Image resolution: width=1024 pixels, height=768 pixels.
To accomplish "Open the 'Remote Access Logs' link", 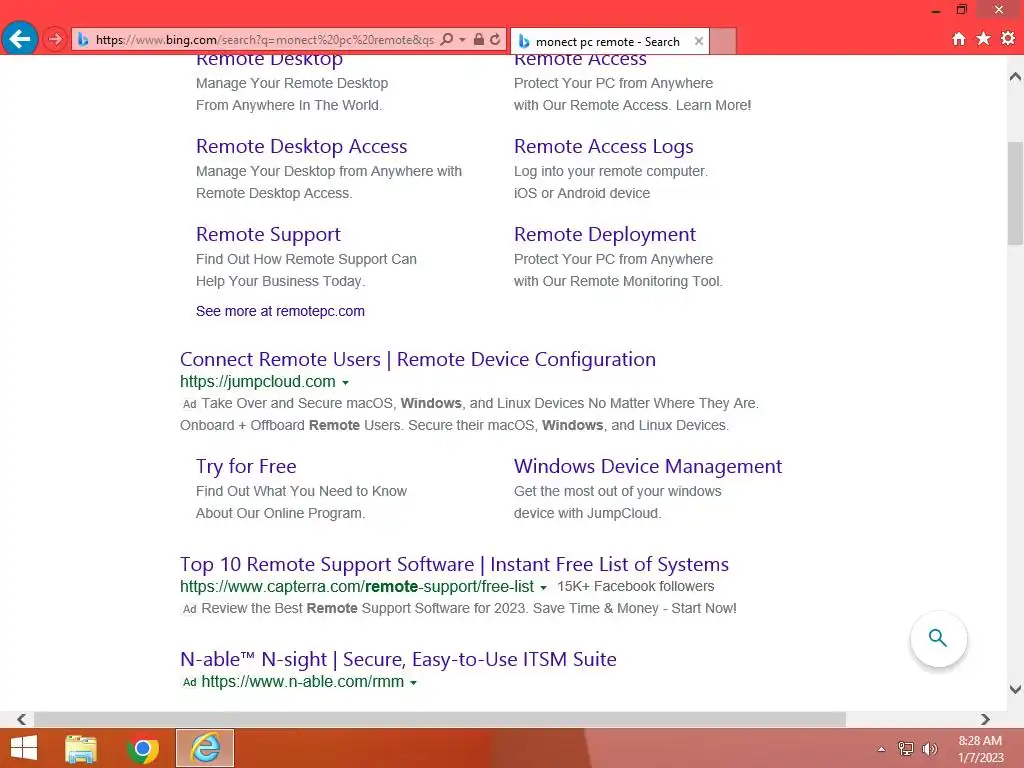I will point(603,146).
